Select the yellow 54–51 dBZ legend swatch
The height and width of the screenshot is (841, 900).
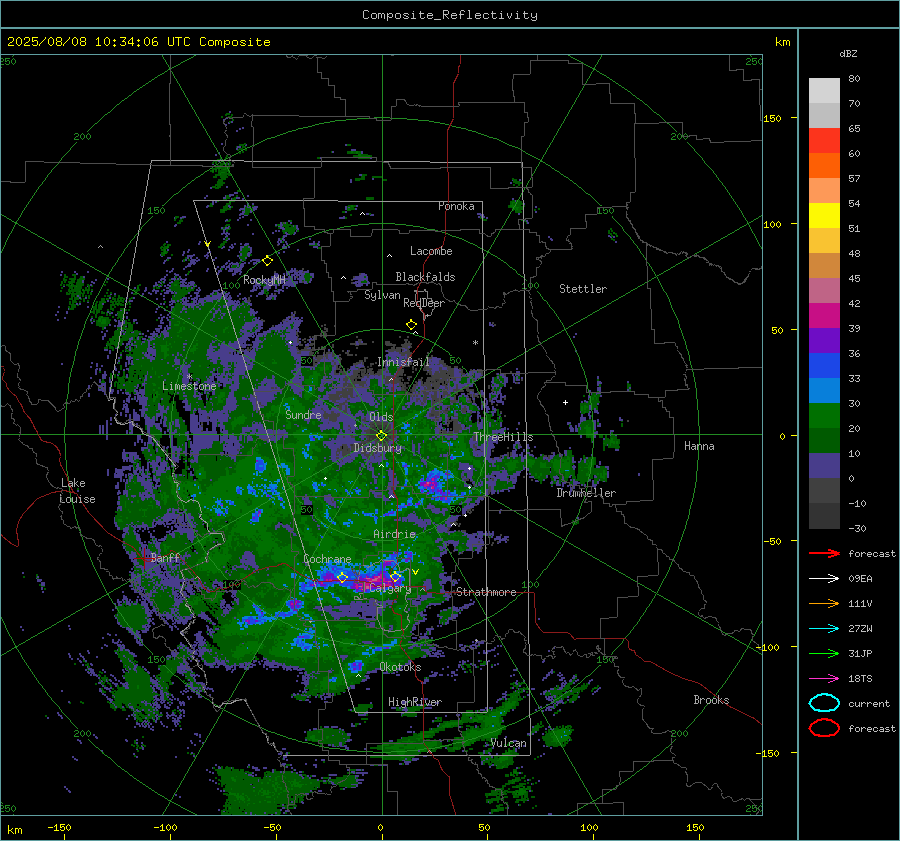(824, 216)
